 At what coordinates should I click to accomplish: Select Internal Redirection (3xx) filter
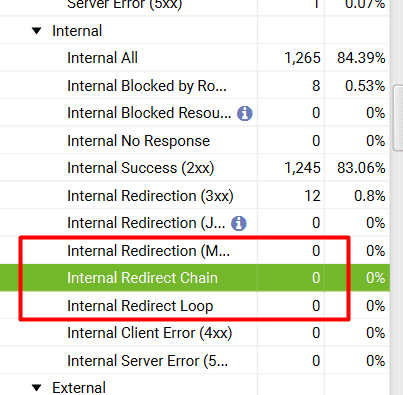coord(195,196)
